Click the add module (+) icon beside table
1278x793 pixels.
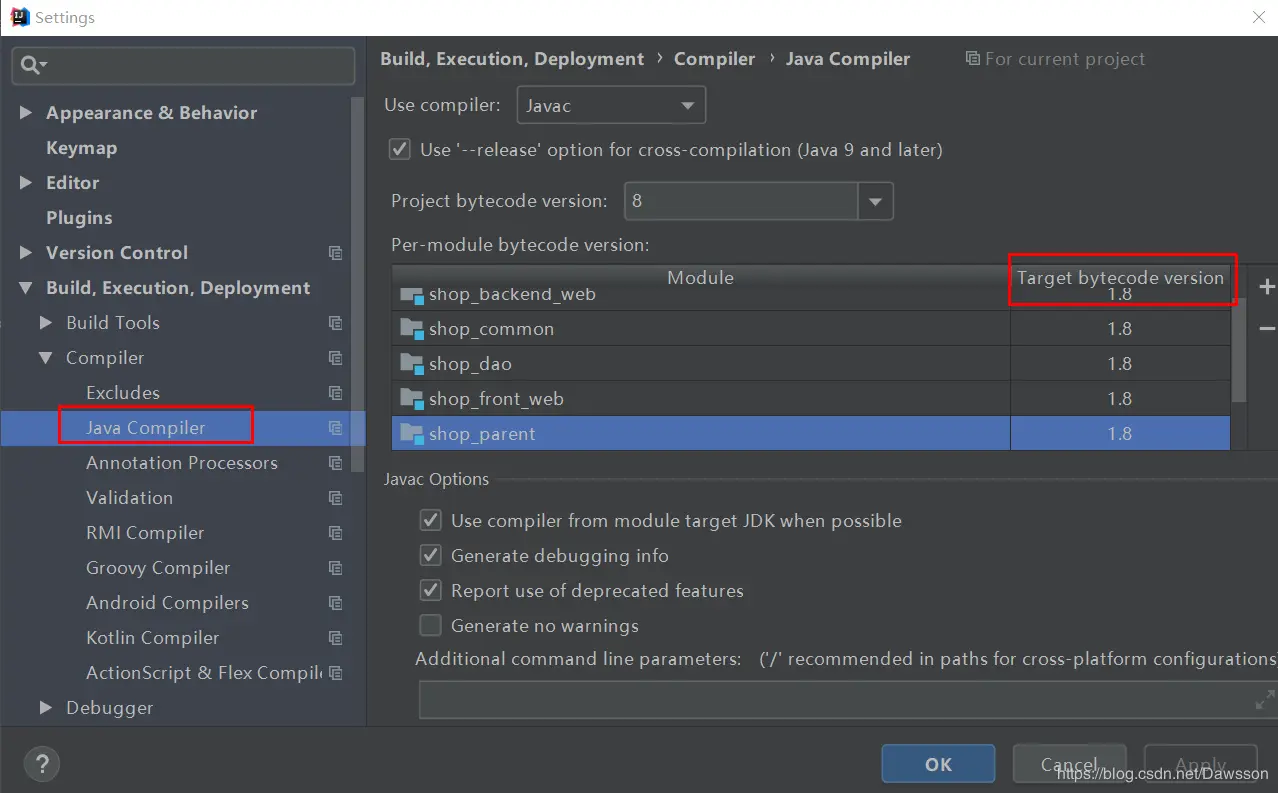pos(1266,287)
